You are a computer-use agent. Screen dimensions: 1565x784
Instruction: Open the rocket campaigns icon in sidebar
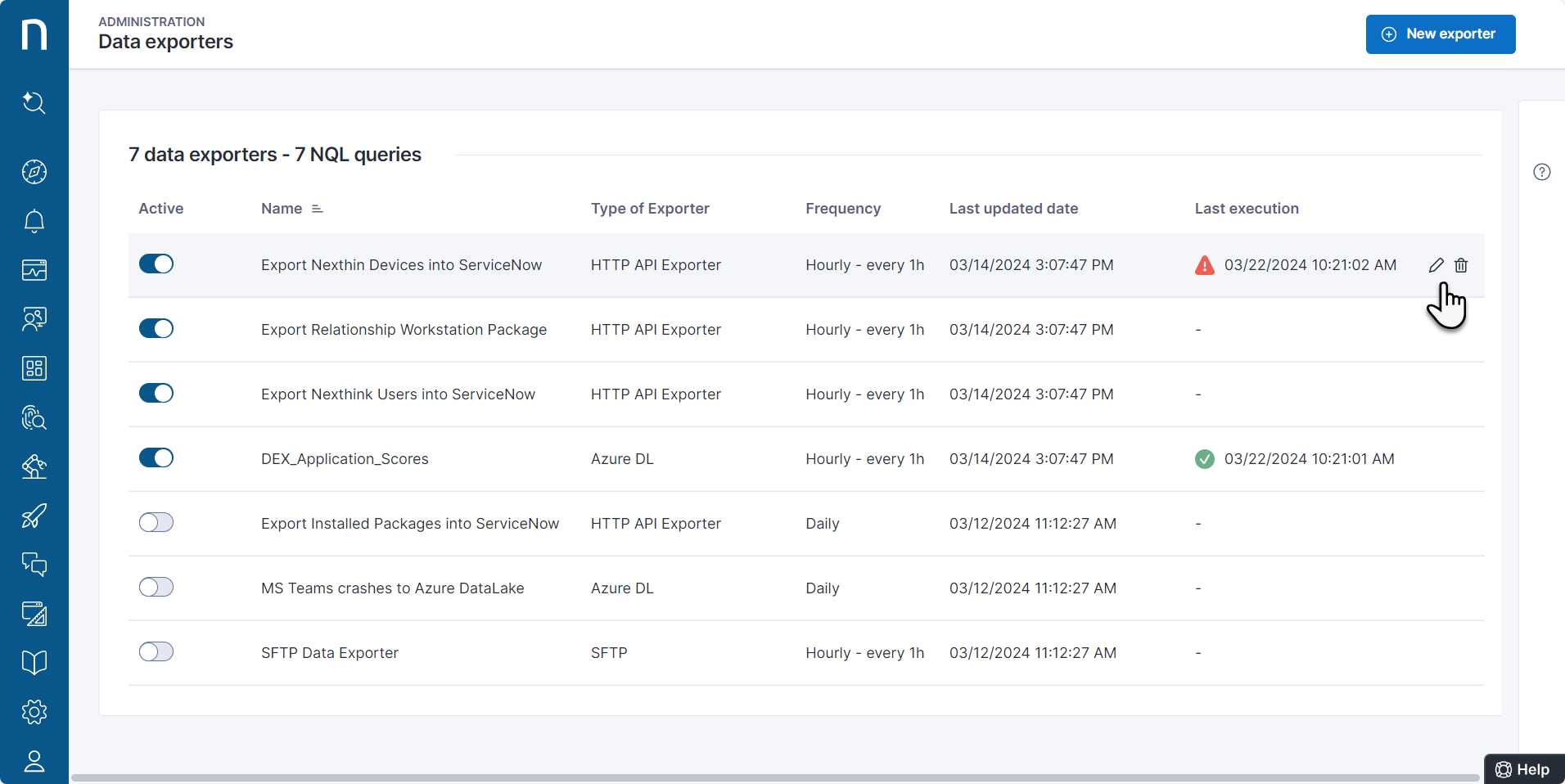click(x=34, y=516)
